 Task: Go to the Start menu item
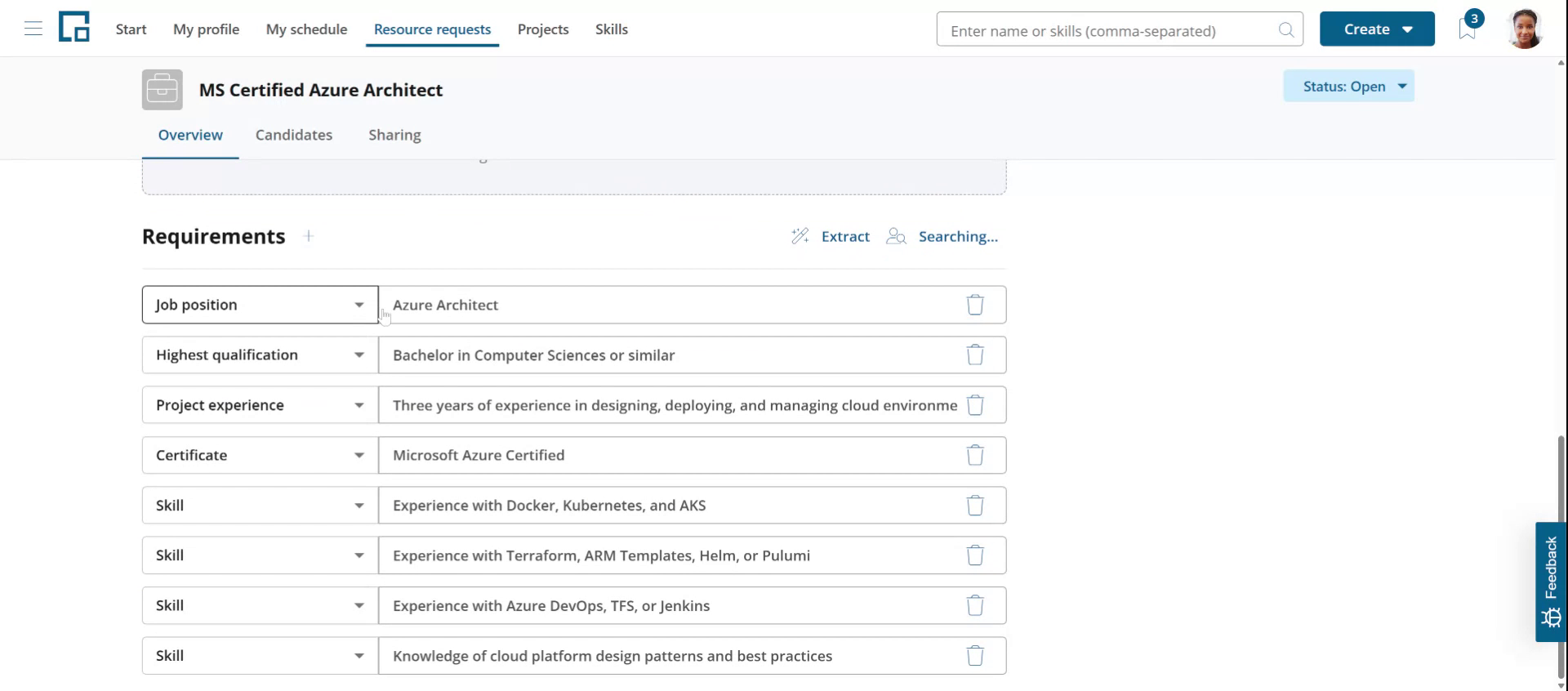(131, 29)
